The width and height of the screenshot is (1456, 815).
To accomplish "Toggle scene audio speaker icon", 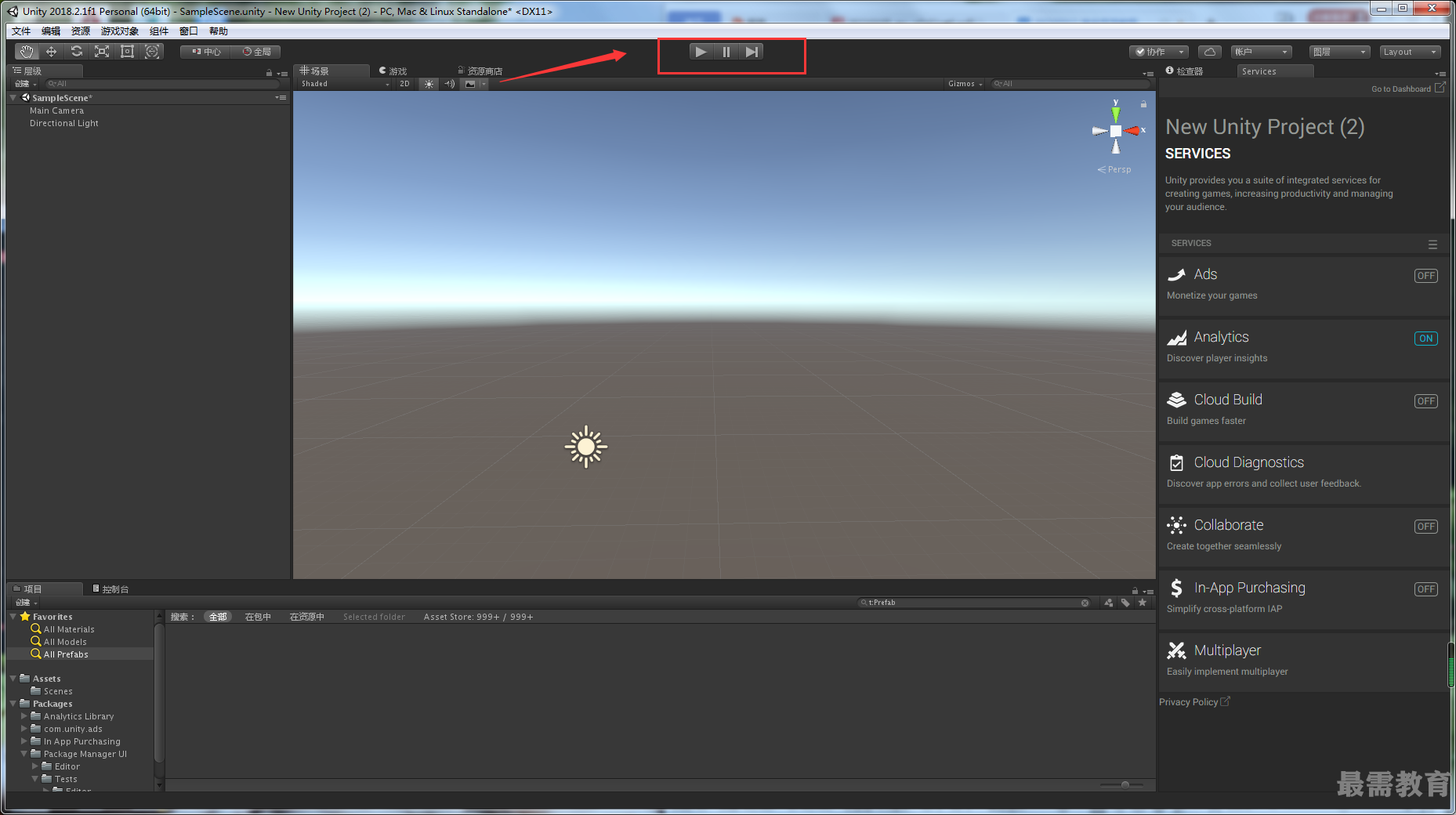I will point(449,84).
